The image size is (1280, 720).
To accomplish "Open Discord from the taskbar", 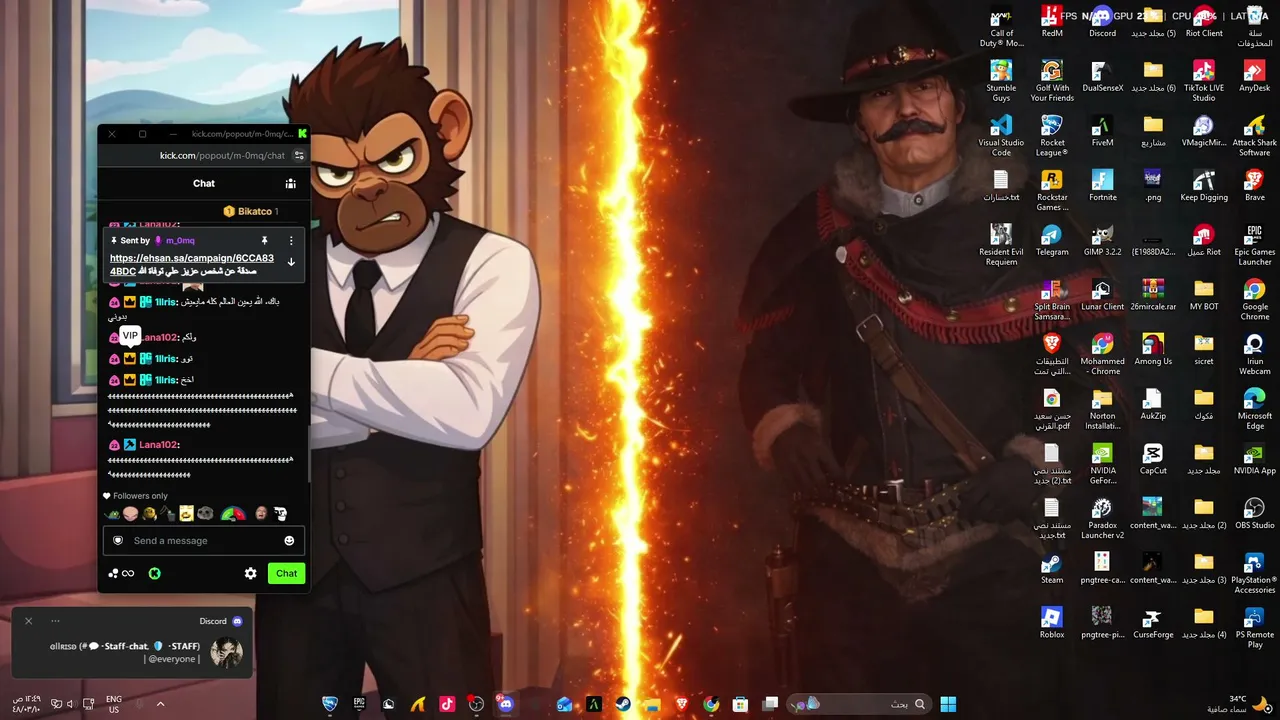I will point(505,704).
